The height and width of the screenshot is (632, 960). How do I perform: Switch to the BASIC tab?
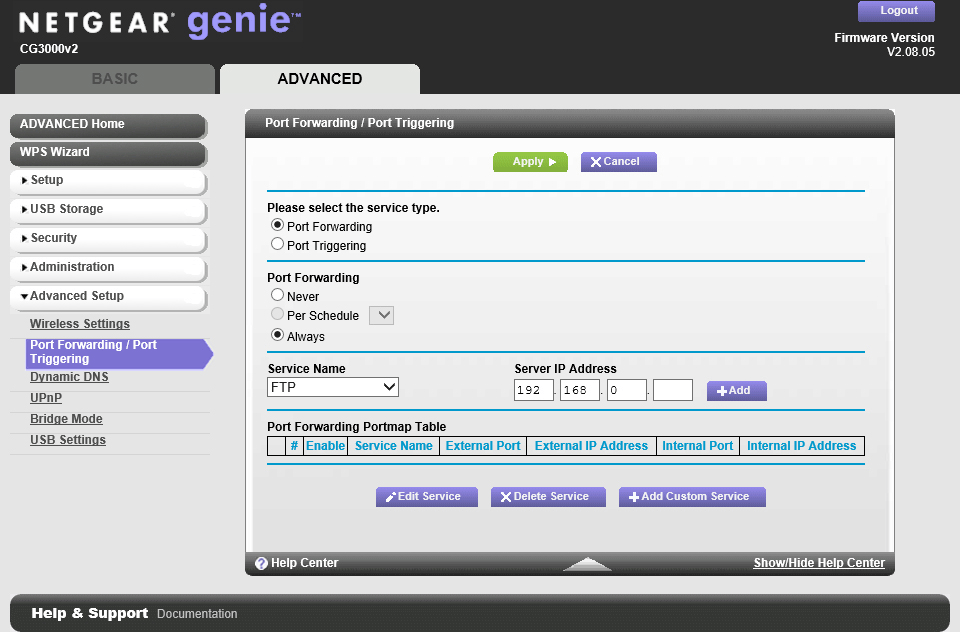(115, 79)
